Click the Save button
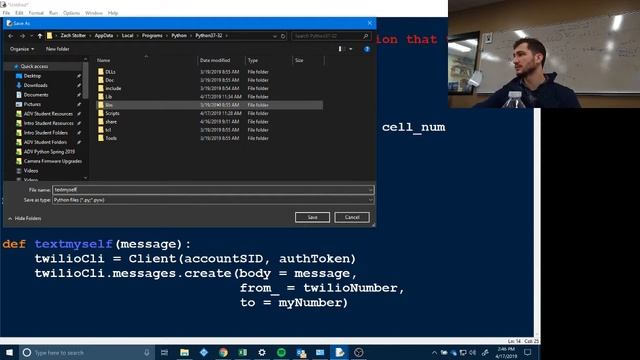 pos(312,217)
